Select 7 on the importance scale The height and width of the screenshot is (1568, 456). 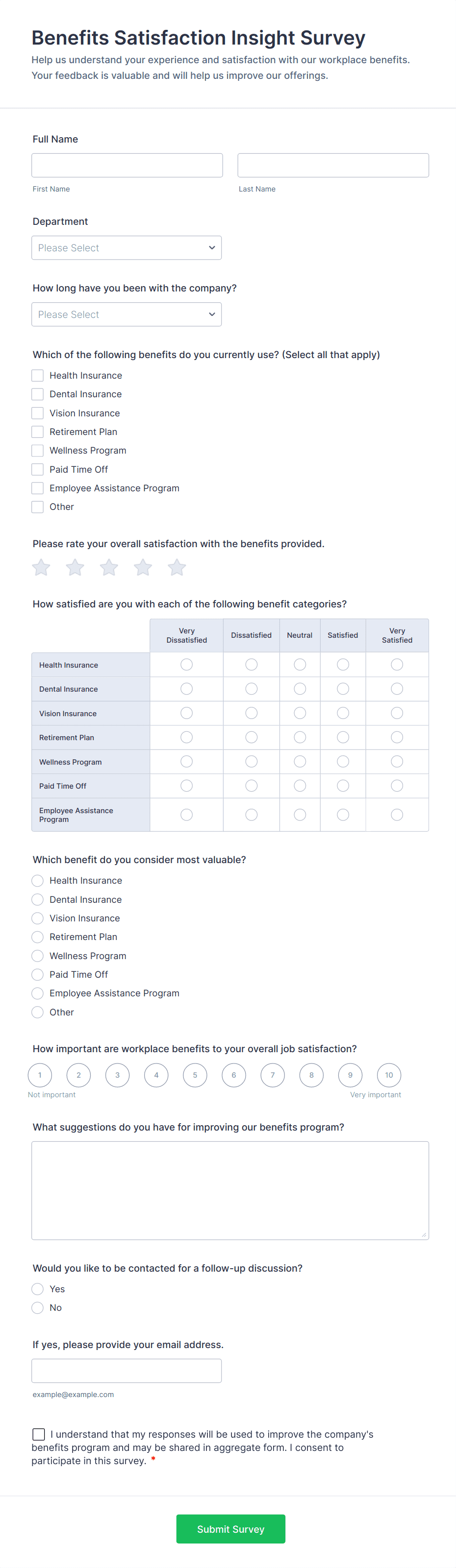point(273,1075)
